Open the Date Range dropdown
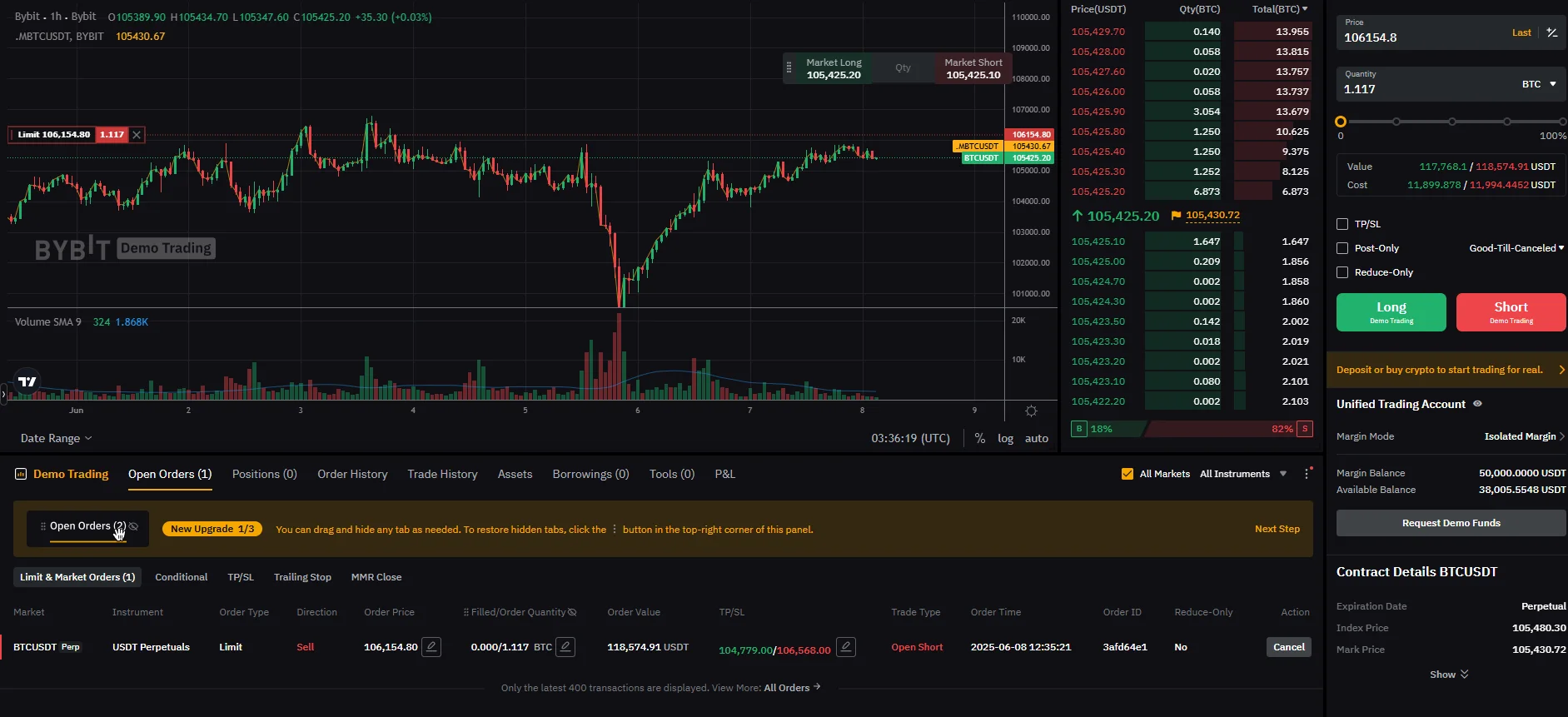 [x=57, y=438]
